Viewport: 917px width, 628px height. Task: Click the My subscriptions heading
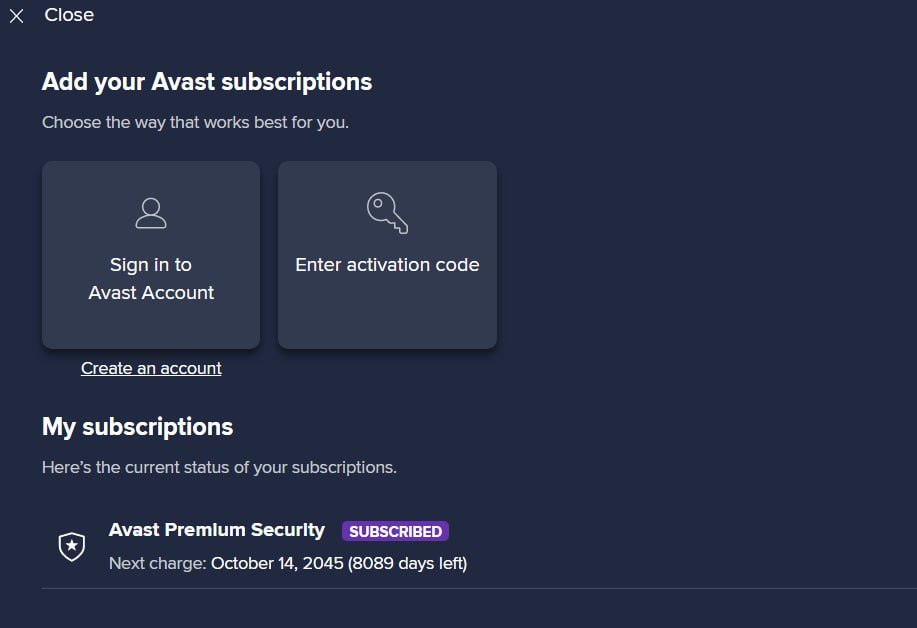(x=137, y=427)
